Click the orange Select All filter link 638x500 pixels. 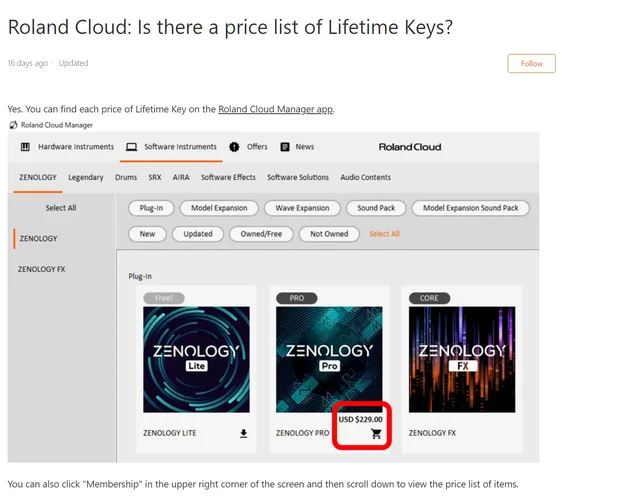384,234
